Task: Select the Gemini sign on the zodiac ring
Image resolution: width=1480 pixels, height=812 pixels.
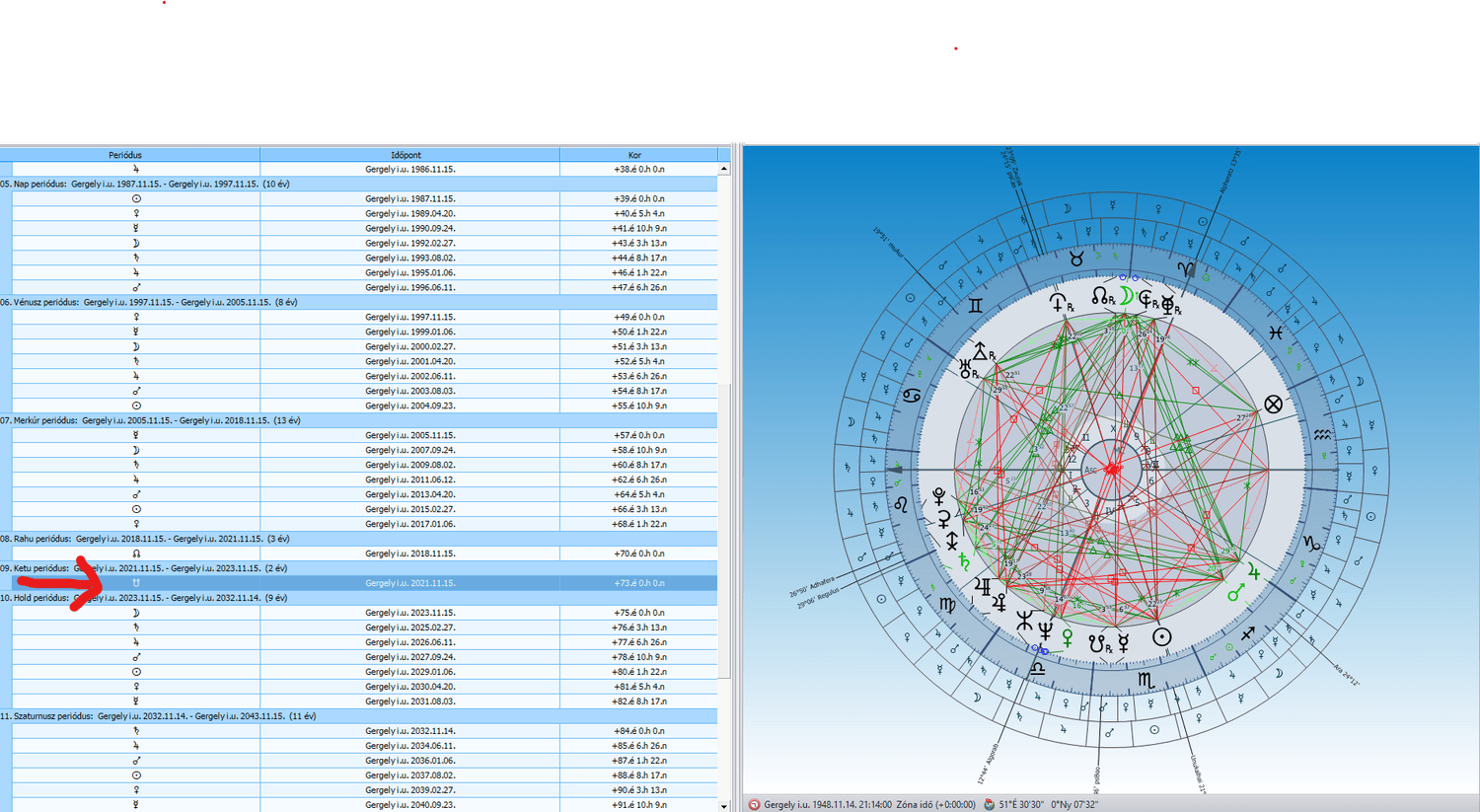Action: [x=975, y=306]
